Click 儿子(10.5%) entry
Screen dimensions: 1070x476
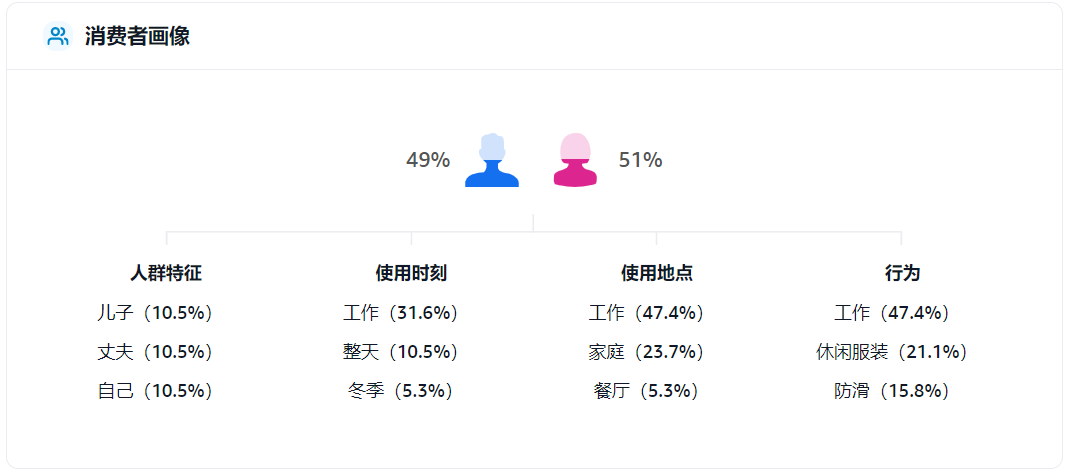click(156, 313)
